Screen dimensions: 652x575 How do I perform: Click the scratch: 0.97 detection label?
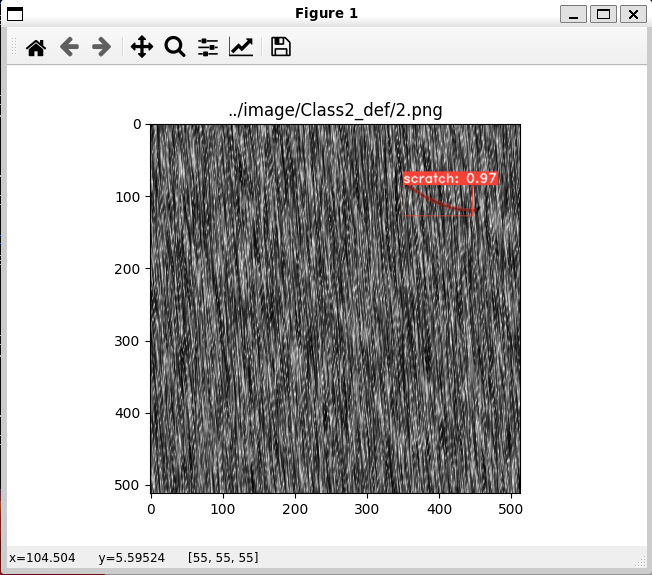(x=450, y=178)
